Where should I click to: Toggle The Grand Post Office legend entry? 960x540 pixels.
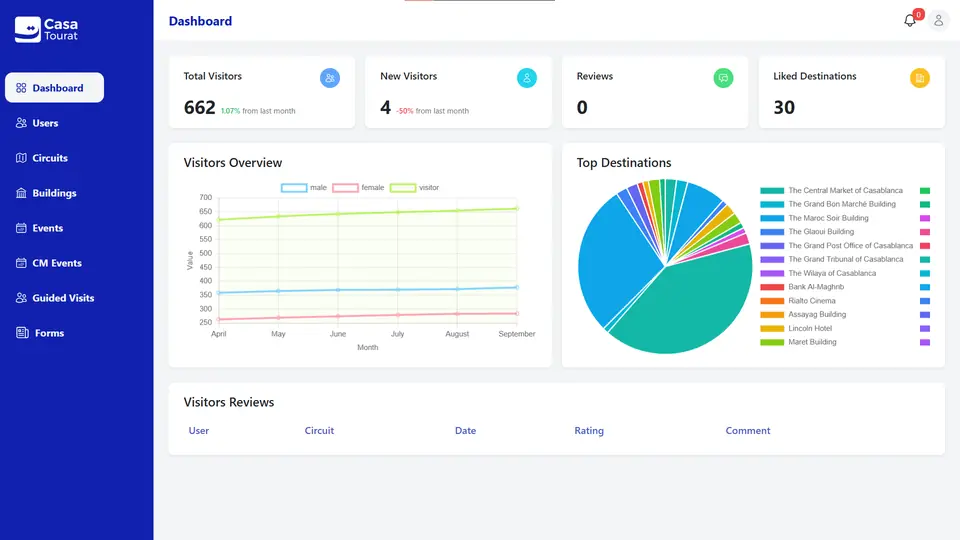[836, 246]
